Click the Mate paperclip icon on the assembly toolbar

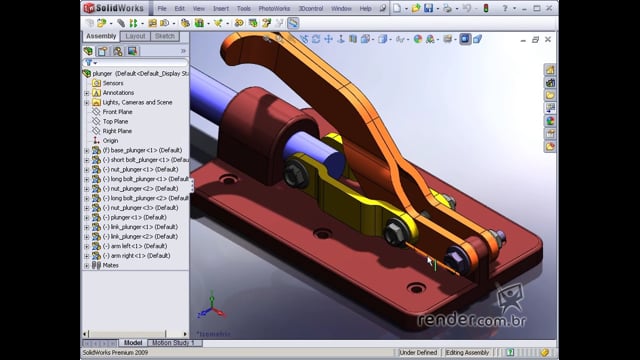point(121,23)
